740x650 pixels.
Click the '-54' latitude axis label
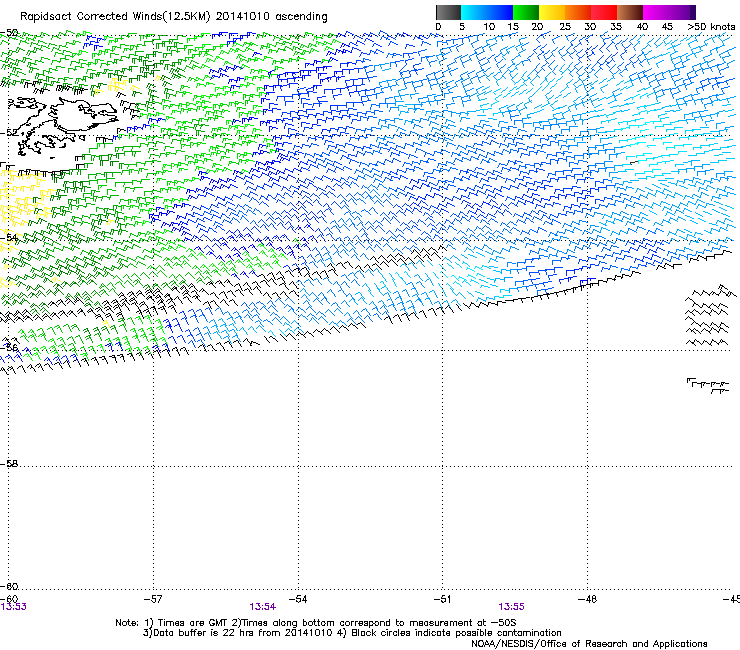pos(9,237)
